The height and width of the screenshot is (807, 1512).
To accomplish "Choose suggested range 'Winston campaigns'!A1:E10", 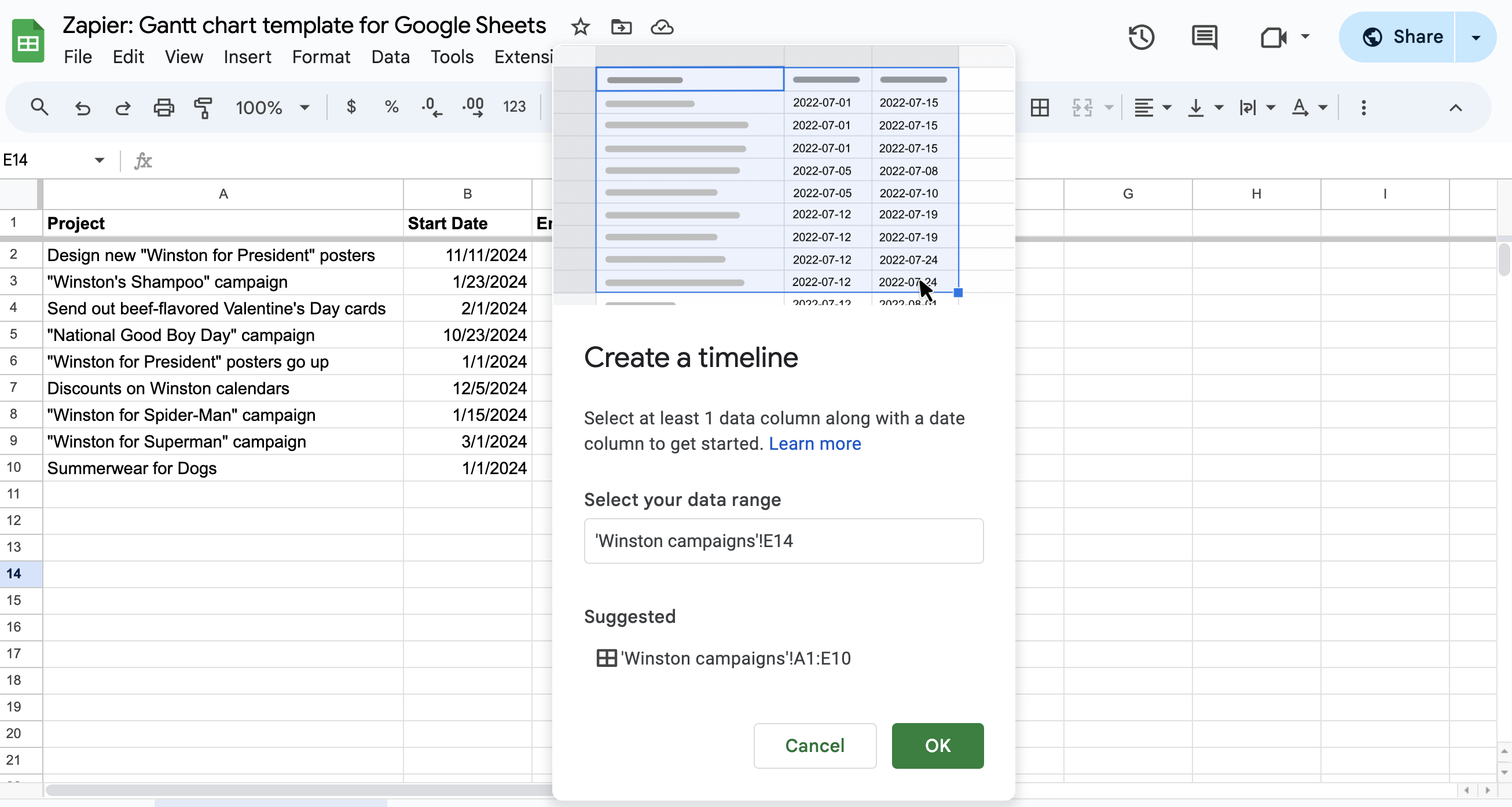I will pos(724,658).
